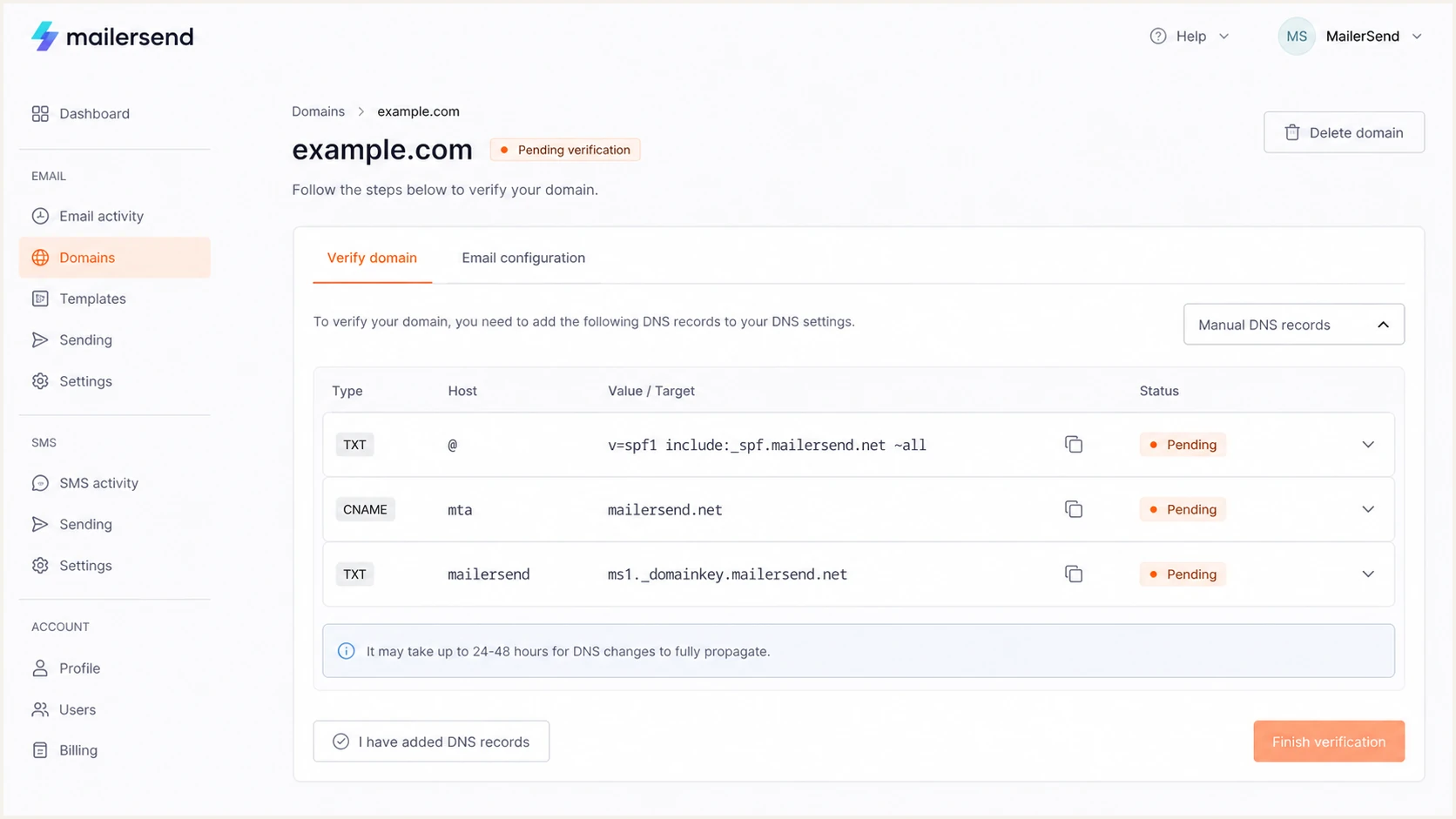Click the Billing document icon
Image resolution: width=1456 pixels, height=819 pixels.
[x=40, y=750]
